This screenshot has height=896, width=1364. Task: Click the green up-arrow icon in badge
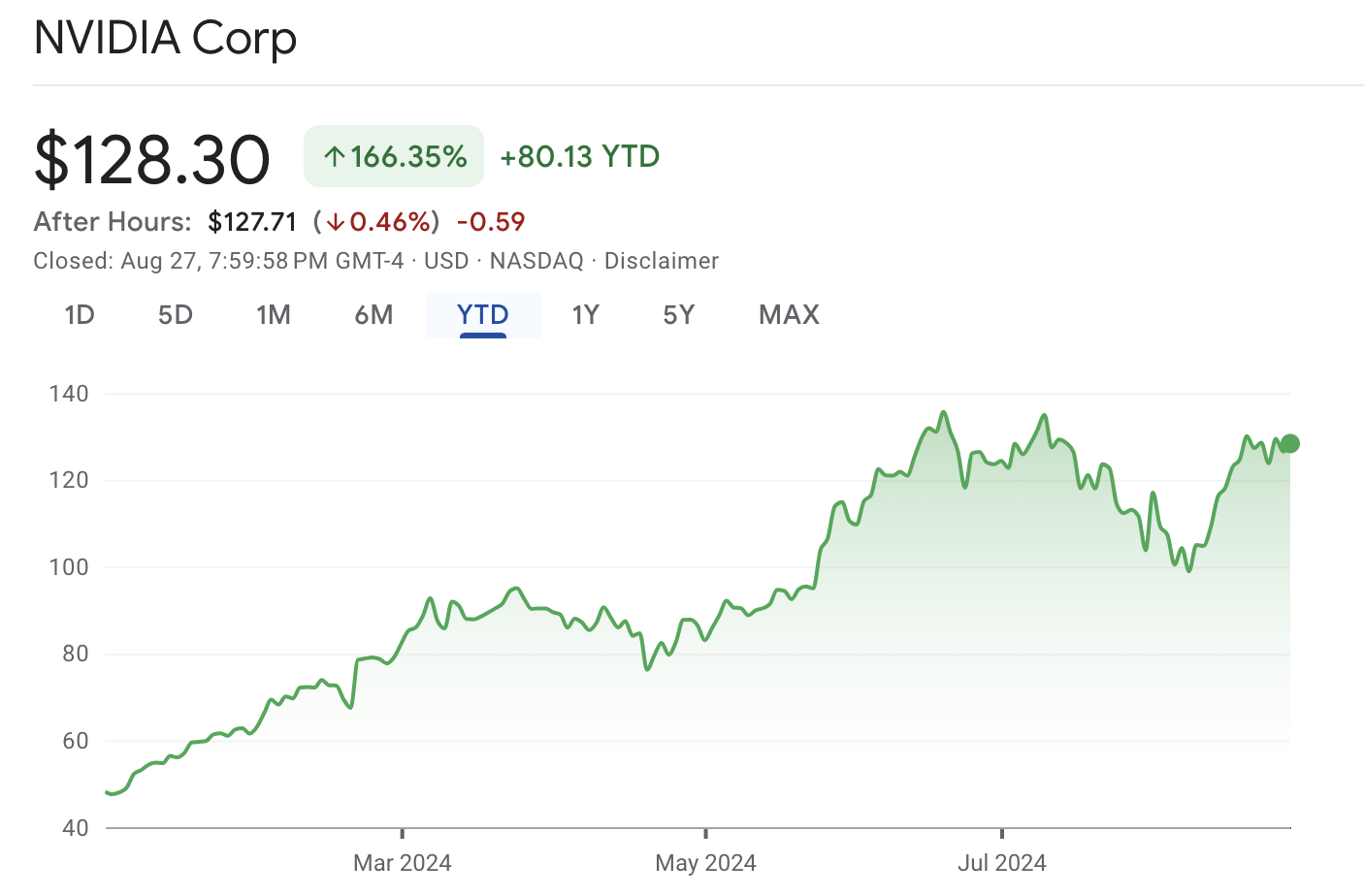[x=335, y=156]
